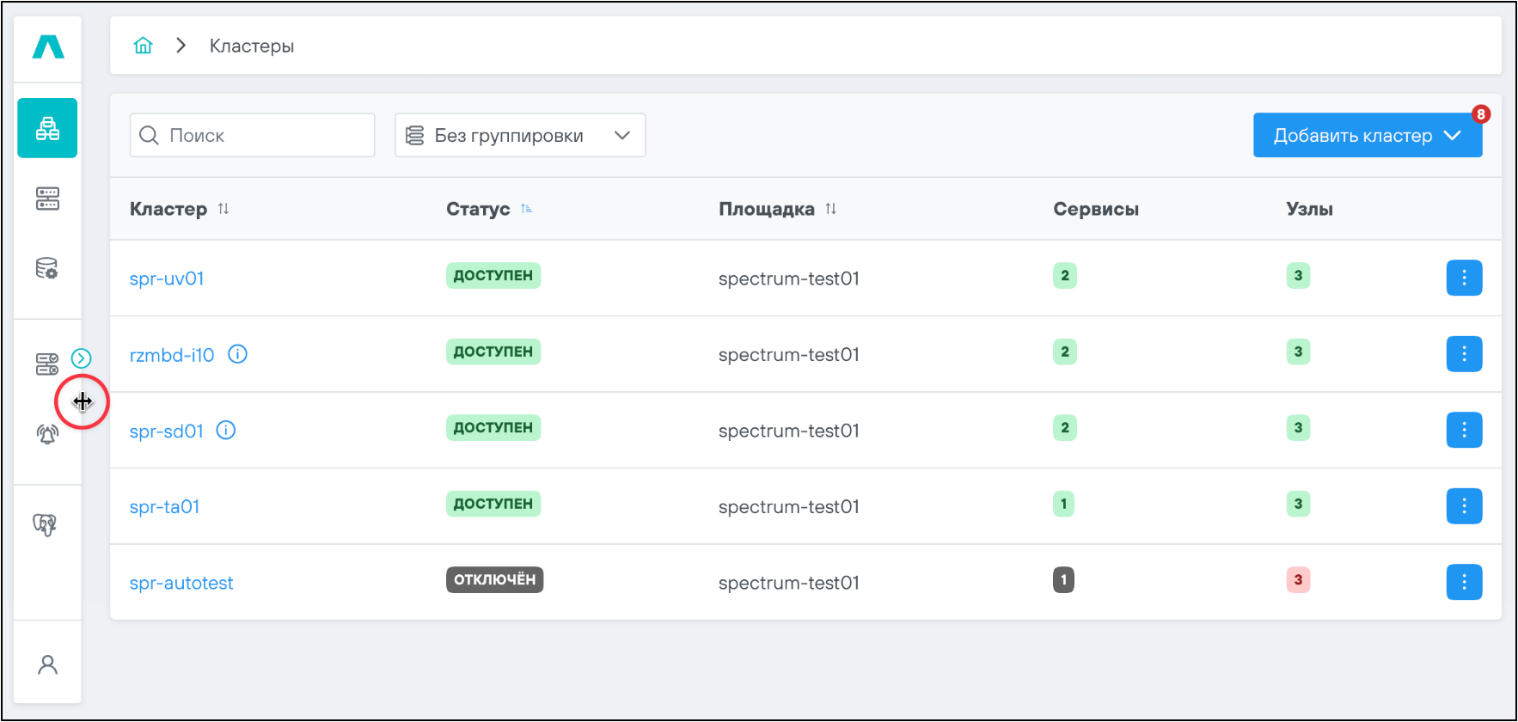1518x722 pixels.
Task: Sort table by 'Площадка' column
Action: click(830, 209)
